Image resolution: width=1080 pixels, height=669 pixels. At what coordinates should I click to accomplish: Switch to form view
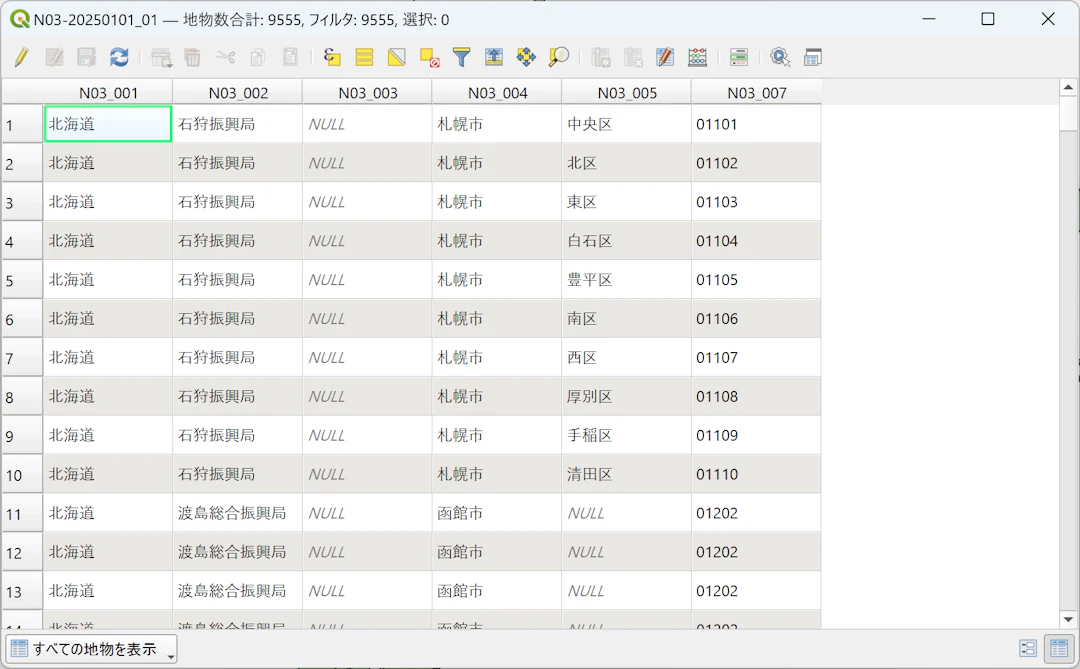point(1028,649)
